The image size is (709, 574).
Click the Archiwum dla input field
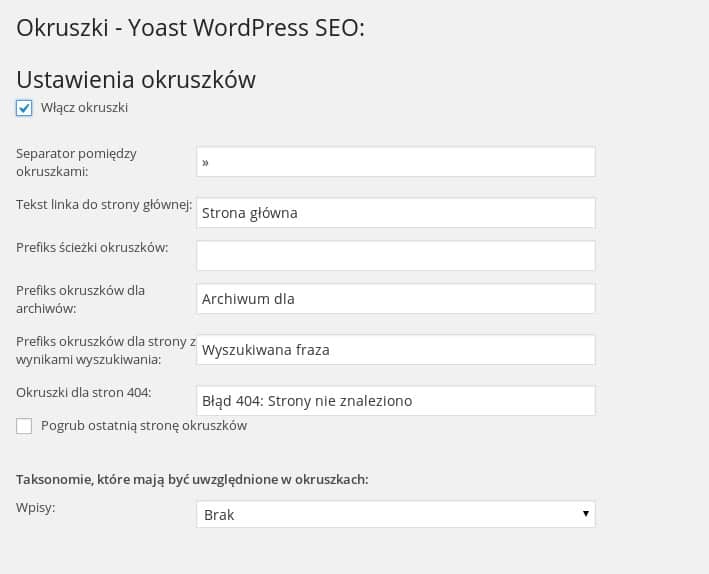pyautogui.click(x=396, y=299)
